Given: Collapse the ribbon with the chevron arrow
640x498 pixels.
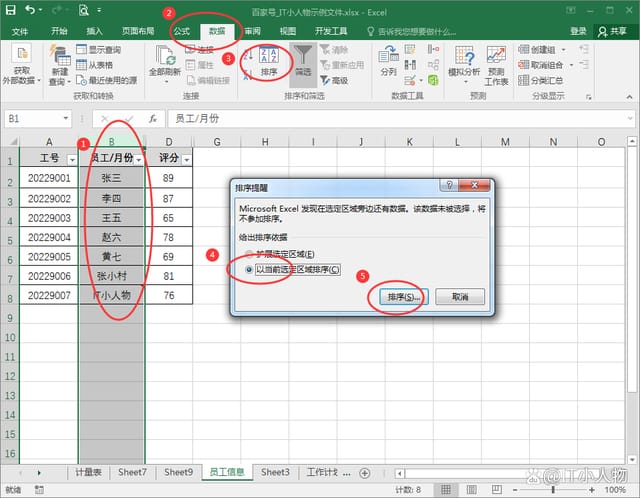Looking at the screenshot, I should [629, 97].
